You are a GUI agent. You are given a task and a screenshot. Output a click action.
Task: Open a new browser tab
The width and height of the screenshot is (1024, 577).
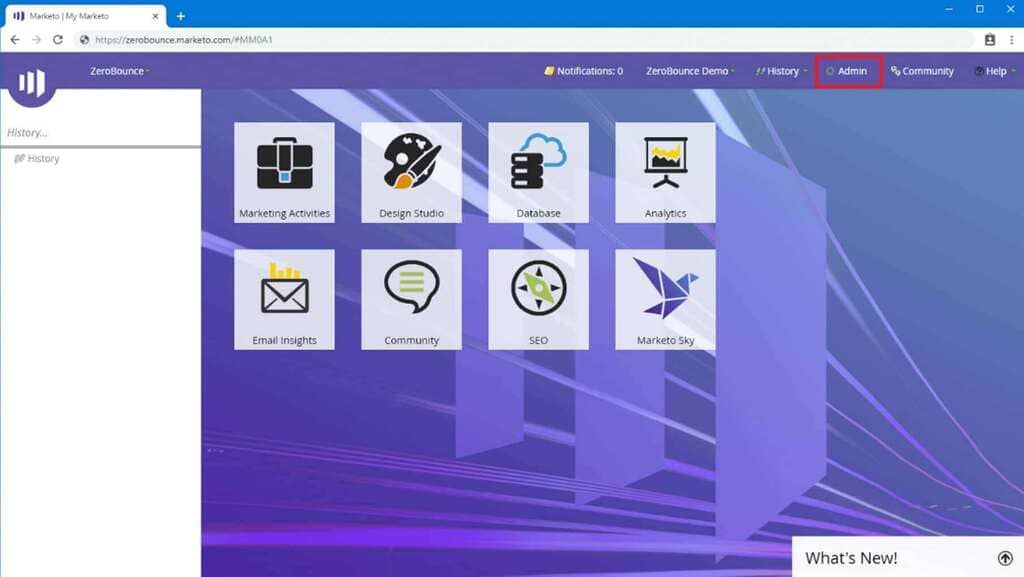coord(181,16)
